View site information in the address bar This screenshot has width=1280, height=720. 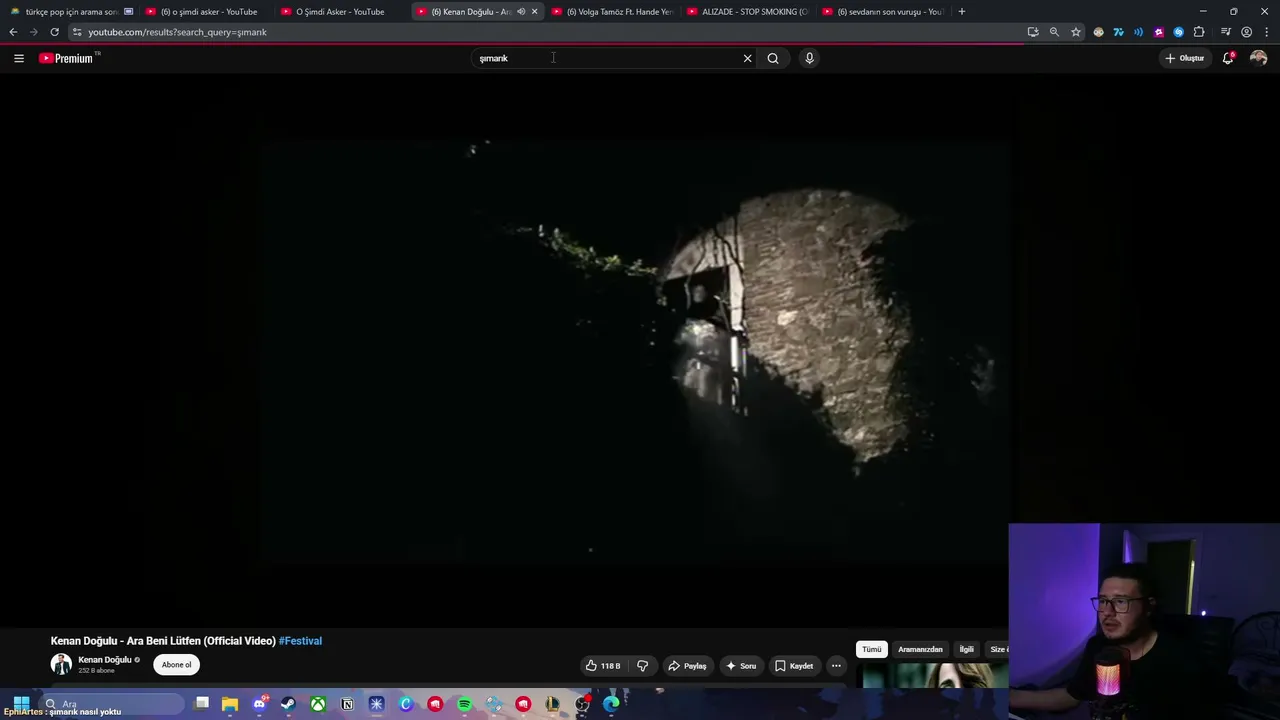(77, 32)
